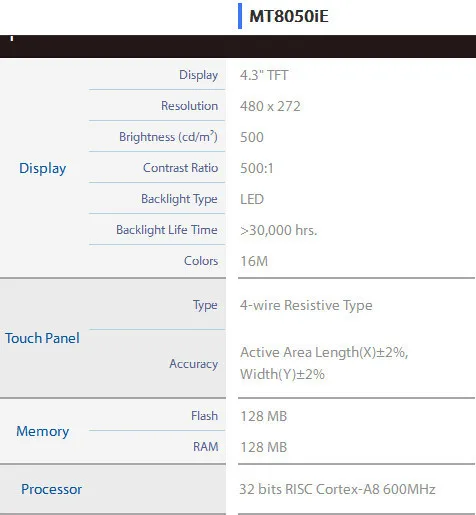Click the Backlight Life Time label
The image size is (476, 515).
[x=167, y=230]
